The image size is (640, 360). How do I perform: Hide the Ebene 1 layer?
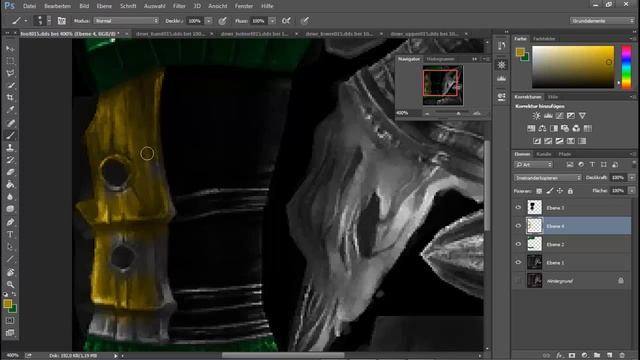[x=518, y=262]
